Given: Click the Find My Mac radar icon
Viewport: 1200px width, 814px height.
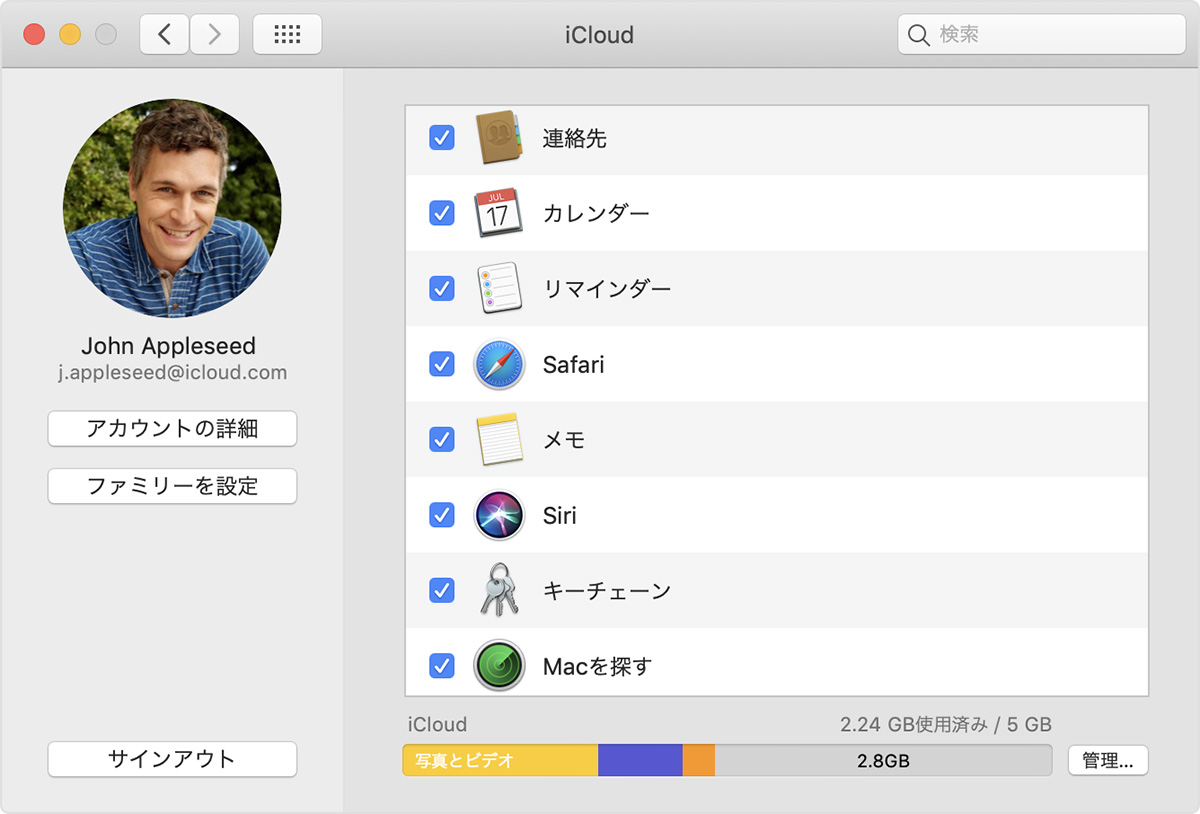Looking at the screenshot, I should tap(498, 665).
